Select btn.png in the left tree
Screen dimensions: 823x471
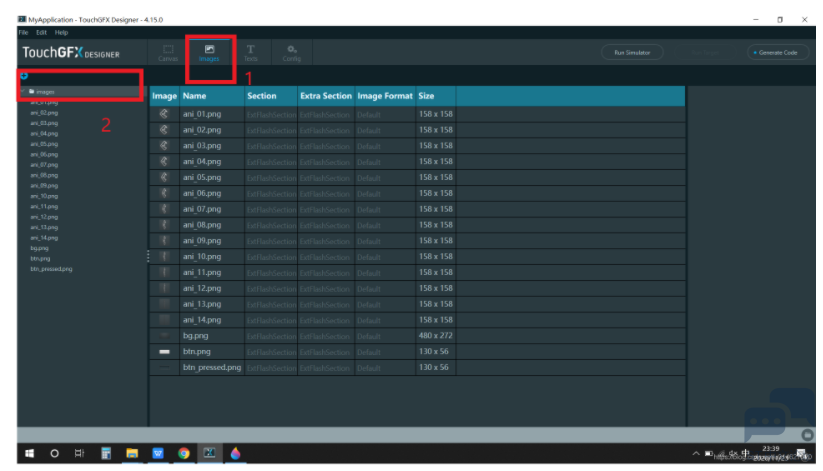point(40,258)
